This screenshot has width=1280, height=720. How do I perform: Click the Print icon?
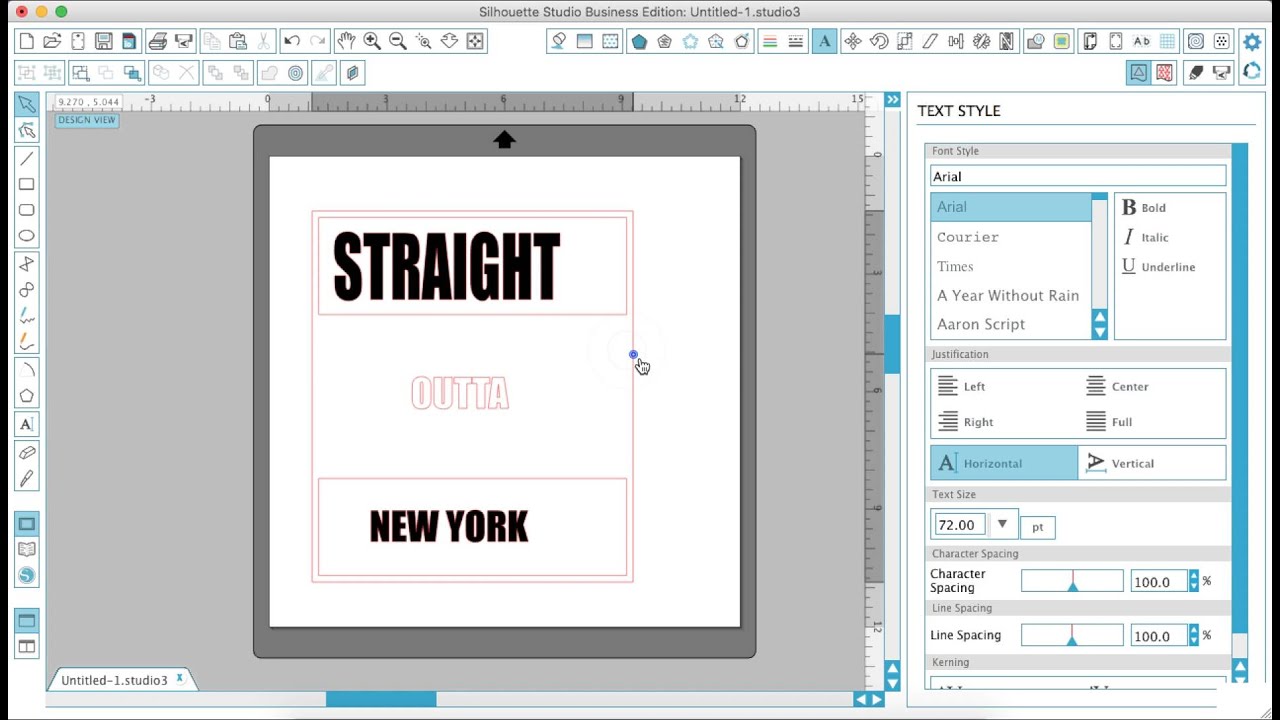tap(157, 41)
